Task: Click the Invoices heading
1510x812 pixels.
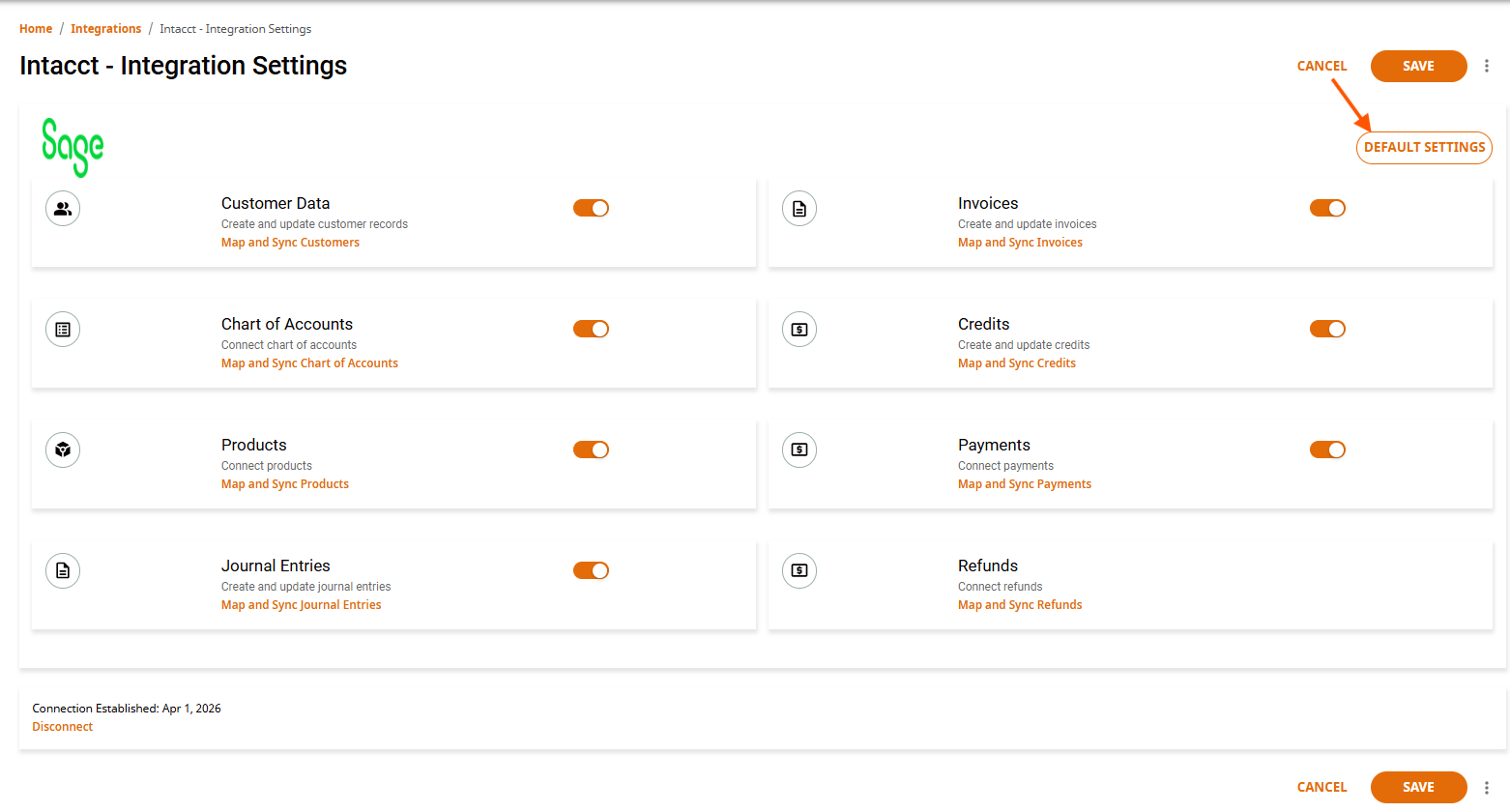Action: click(x=988, y=203)
